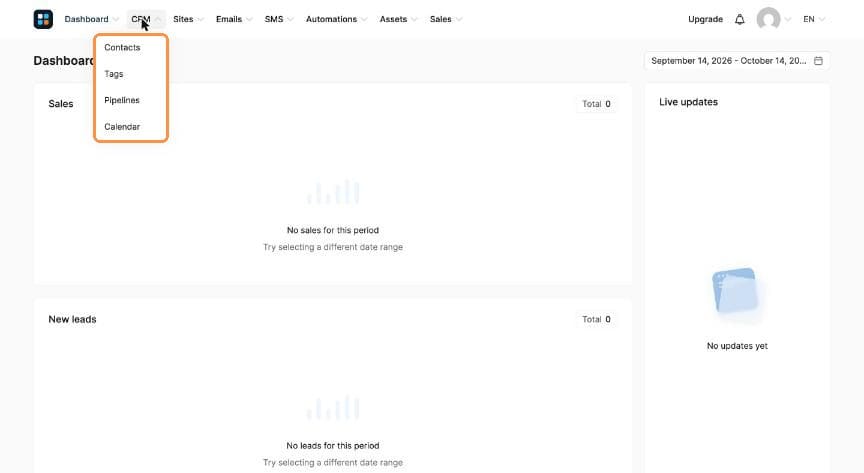Choose Pipelines in the CRM dropdown
864x473 pixels.
click(122, 100)
